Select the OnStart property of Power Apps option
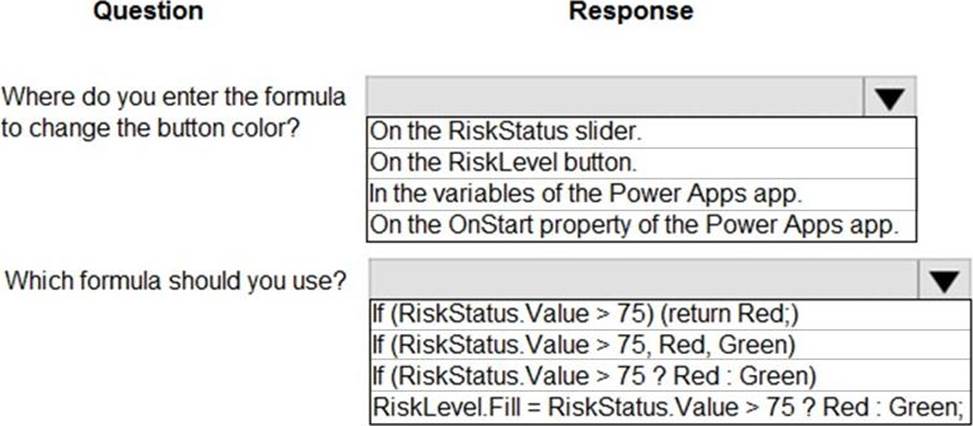This screenshot has height=426, width=973. coord(641,224)
